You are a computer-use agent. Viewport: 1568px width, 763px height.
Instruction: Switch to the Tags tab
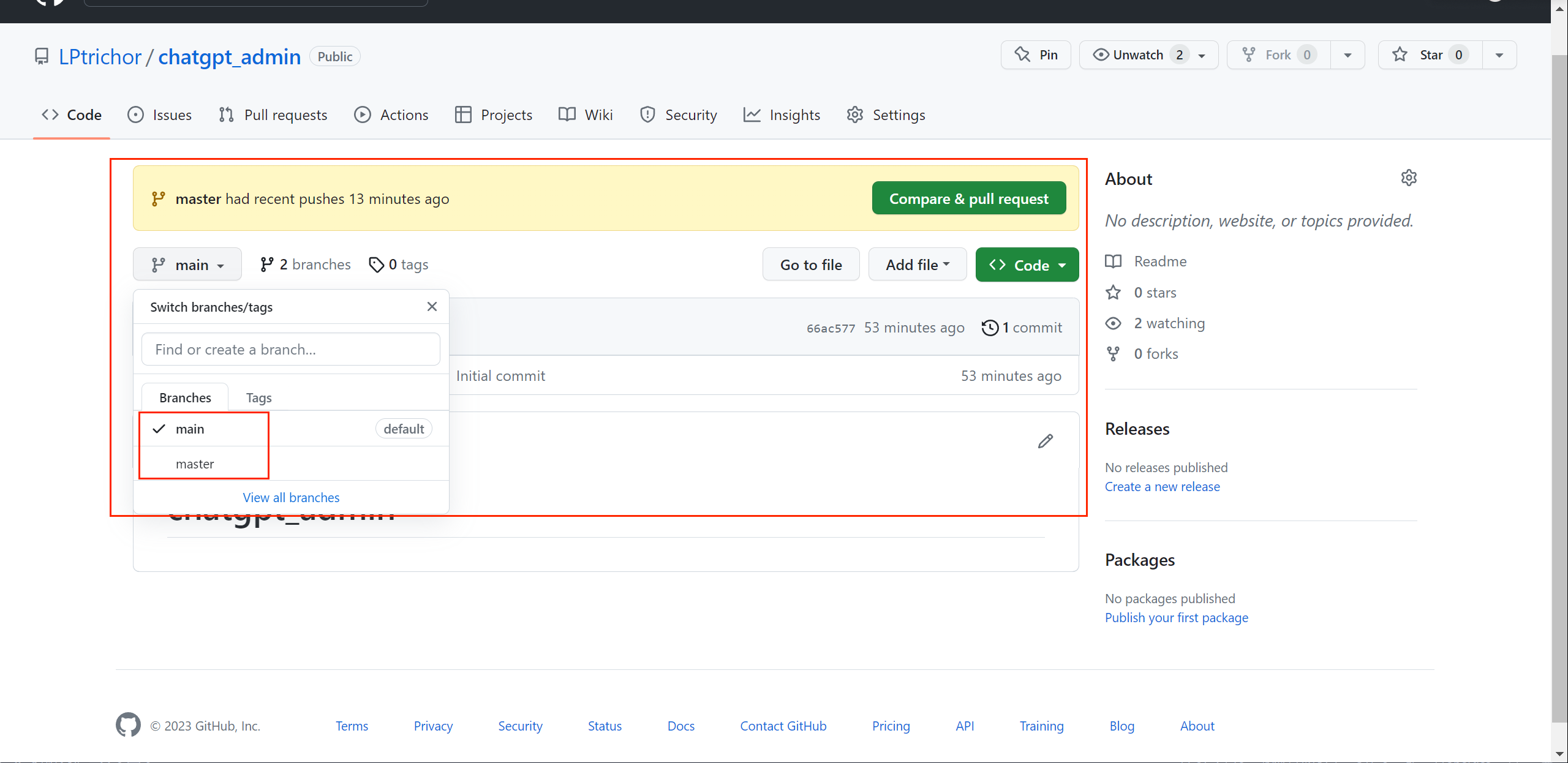258,397
